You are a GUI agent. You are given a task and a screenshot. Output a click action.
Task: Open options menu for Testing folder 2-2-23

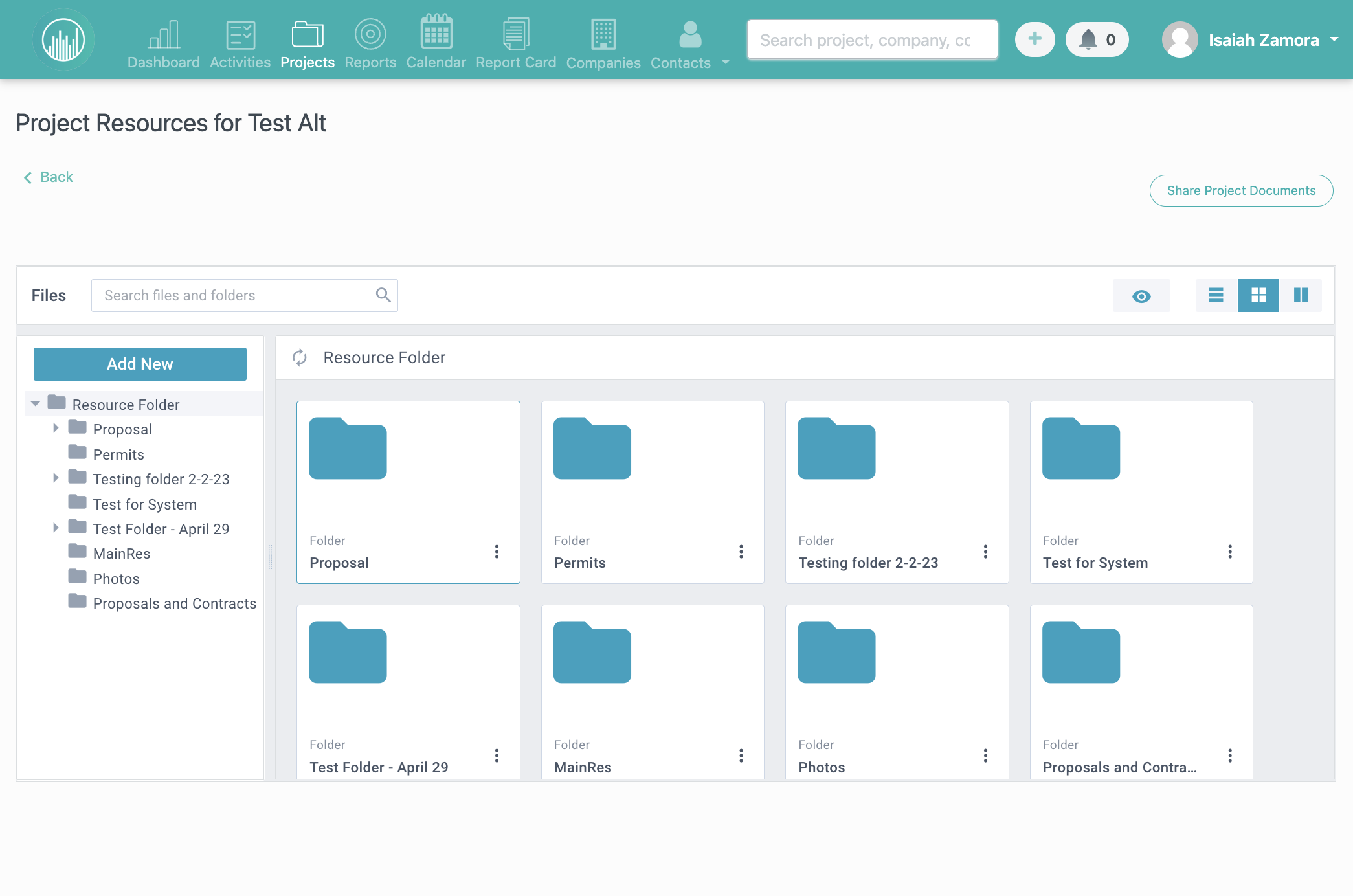985,552
